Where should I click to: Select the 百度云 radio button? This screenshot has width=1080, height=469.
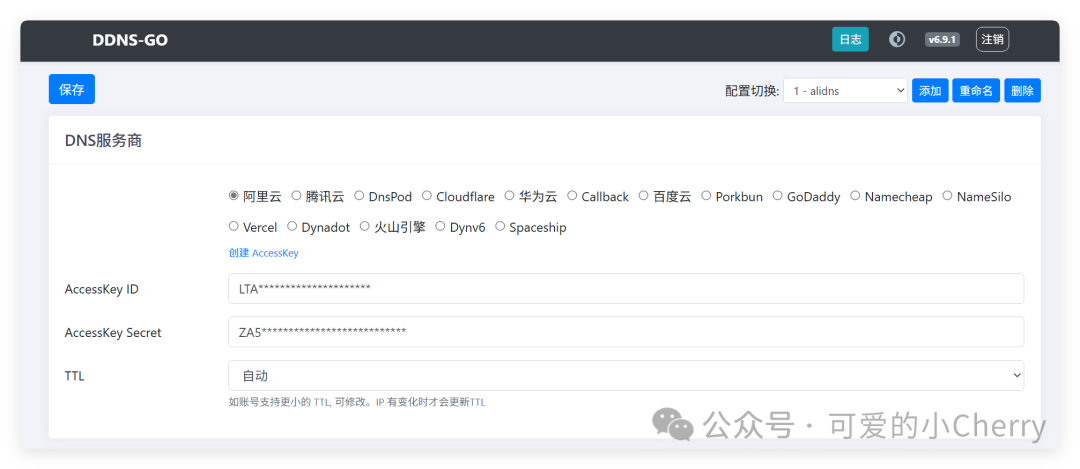643,196
